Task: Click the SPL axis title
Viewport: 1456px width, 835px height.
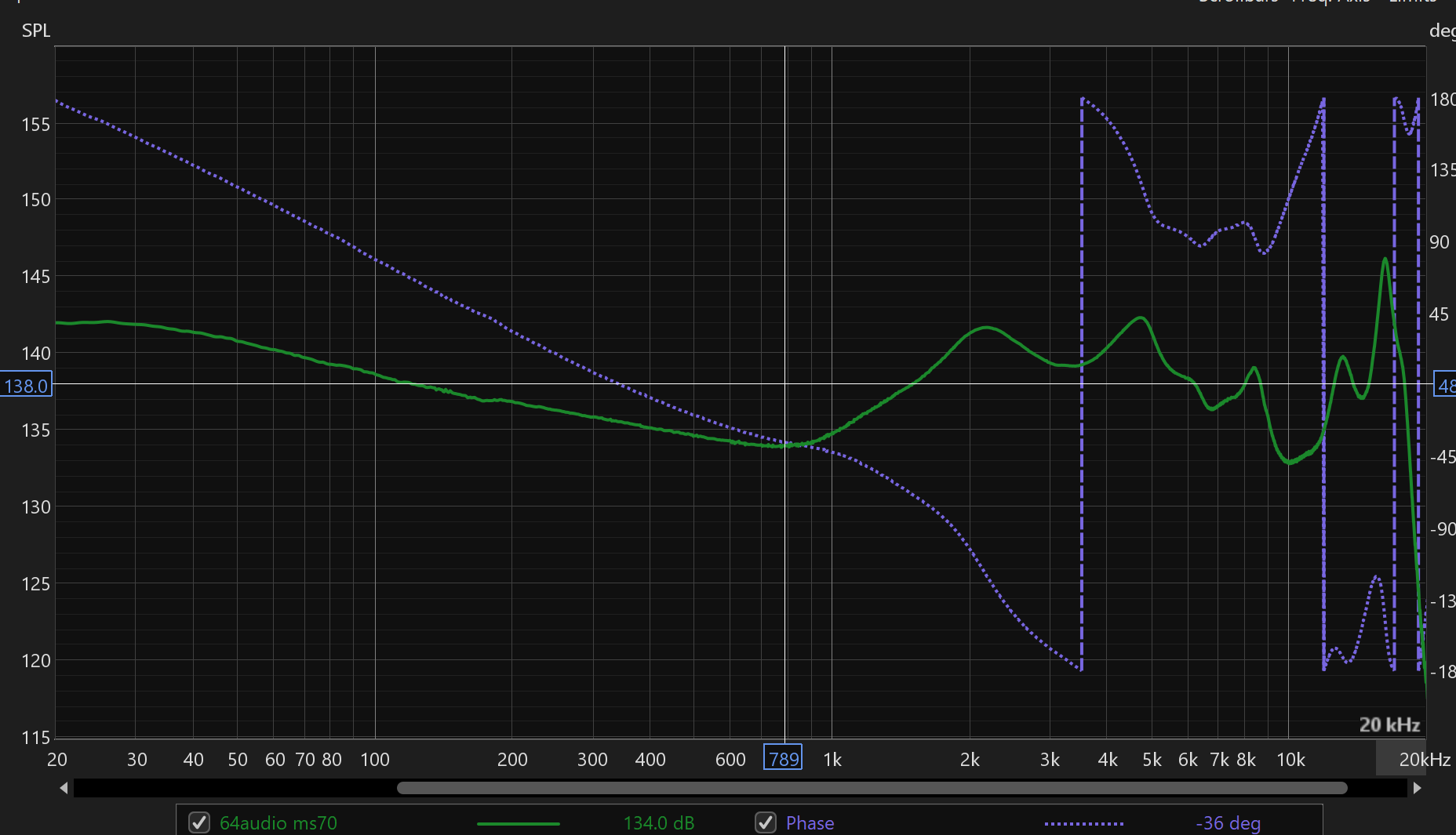Action: [36, 31]
